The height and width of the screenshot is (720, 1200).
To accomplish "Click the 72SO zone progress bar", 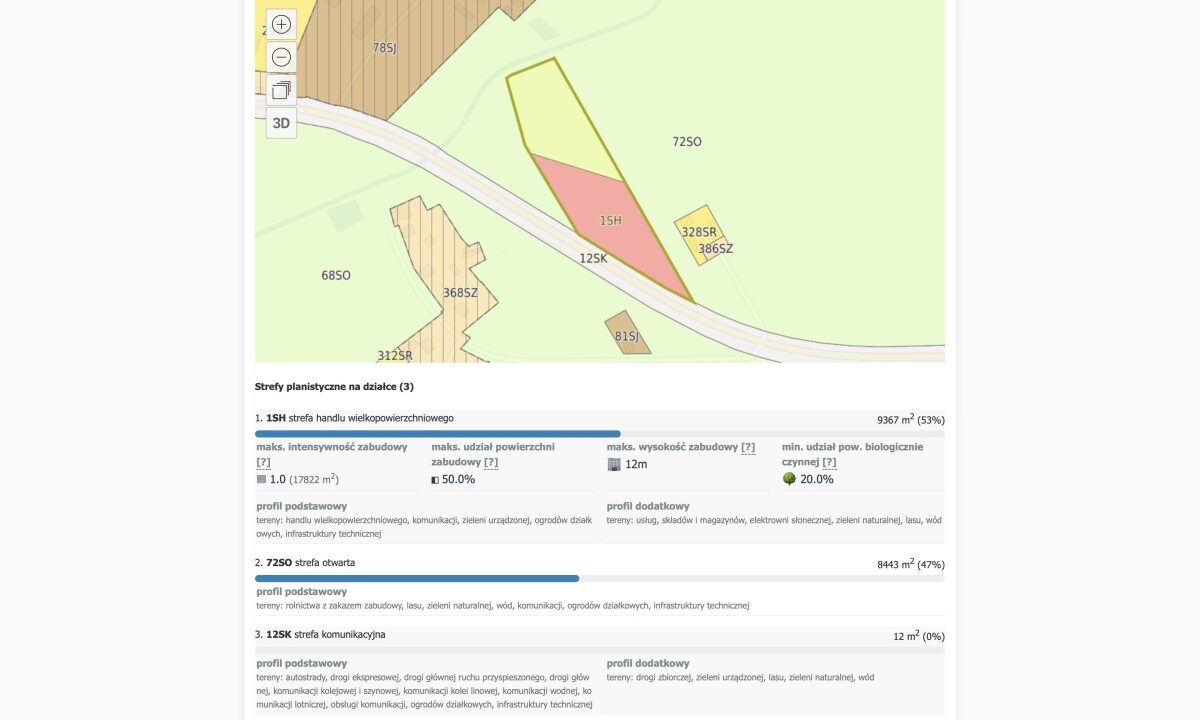I will (x=417, y=579).
